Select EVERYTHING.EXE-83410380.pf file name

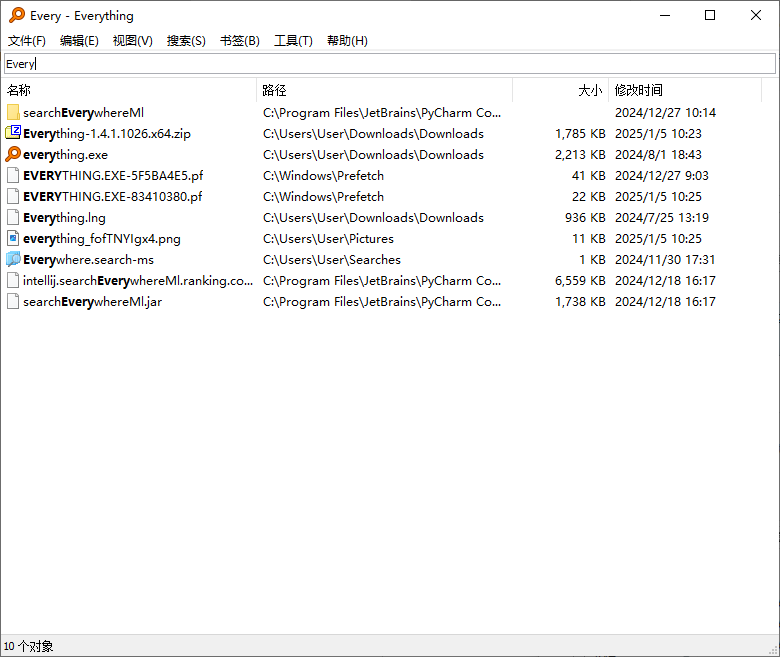[x=112, y=196]
